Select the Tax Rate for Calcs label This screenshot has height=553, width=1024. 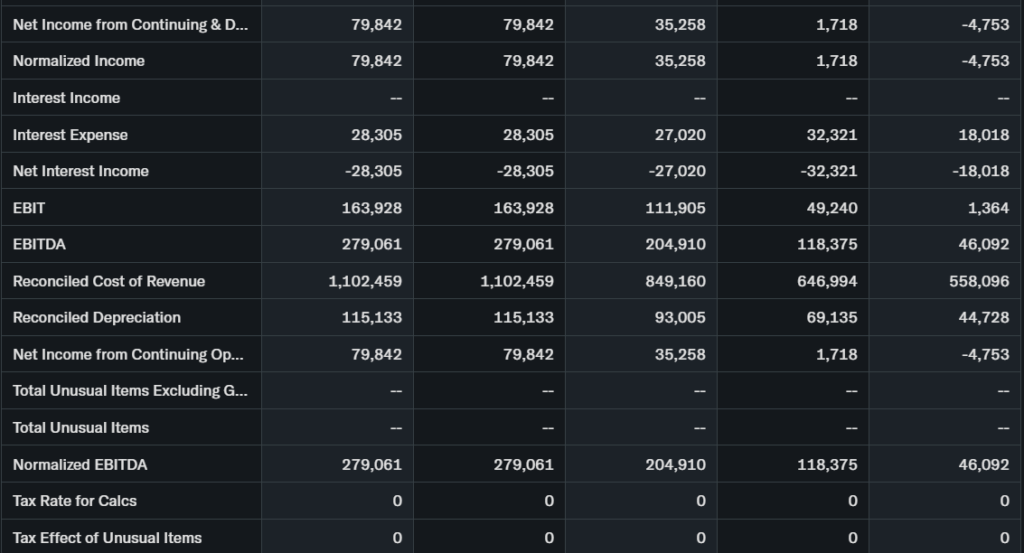click(75, 501)
